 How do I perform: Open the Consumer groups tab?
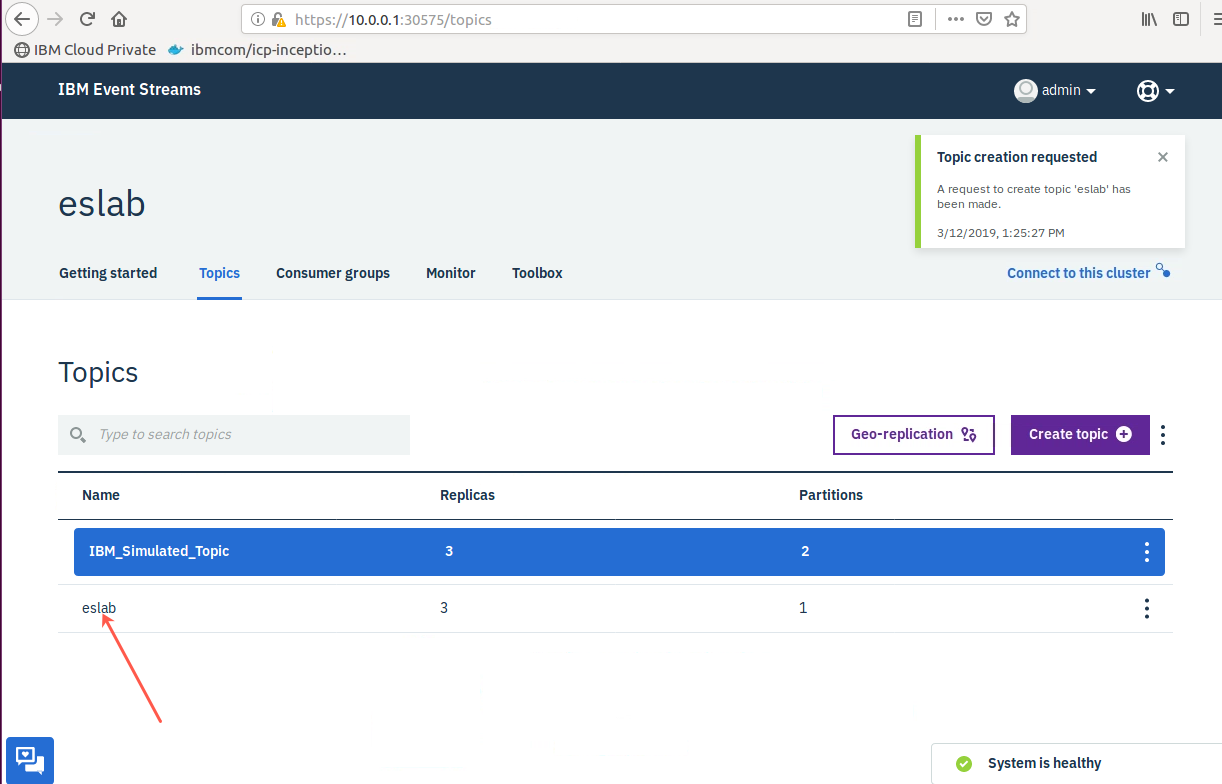tap(333, 273)
